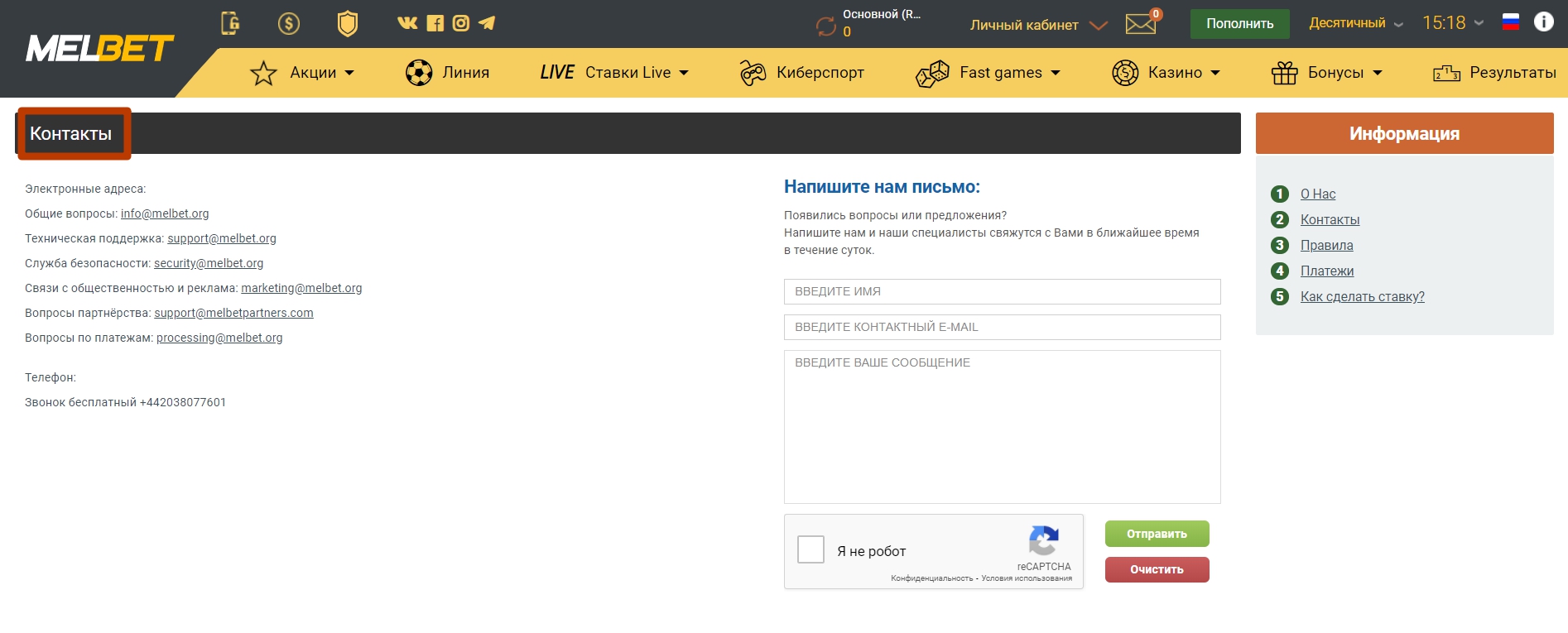Open the Telegram paper-plane icon
The width and height of the screenshot is (1568, 633).
[487, 23]
